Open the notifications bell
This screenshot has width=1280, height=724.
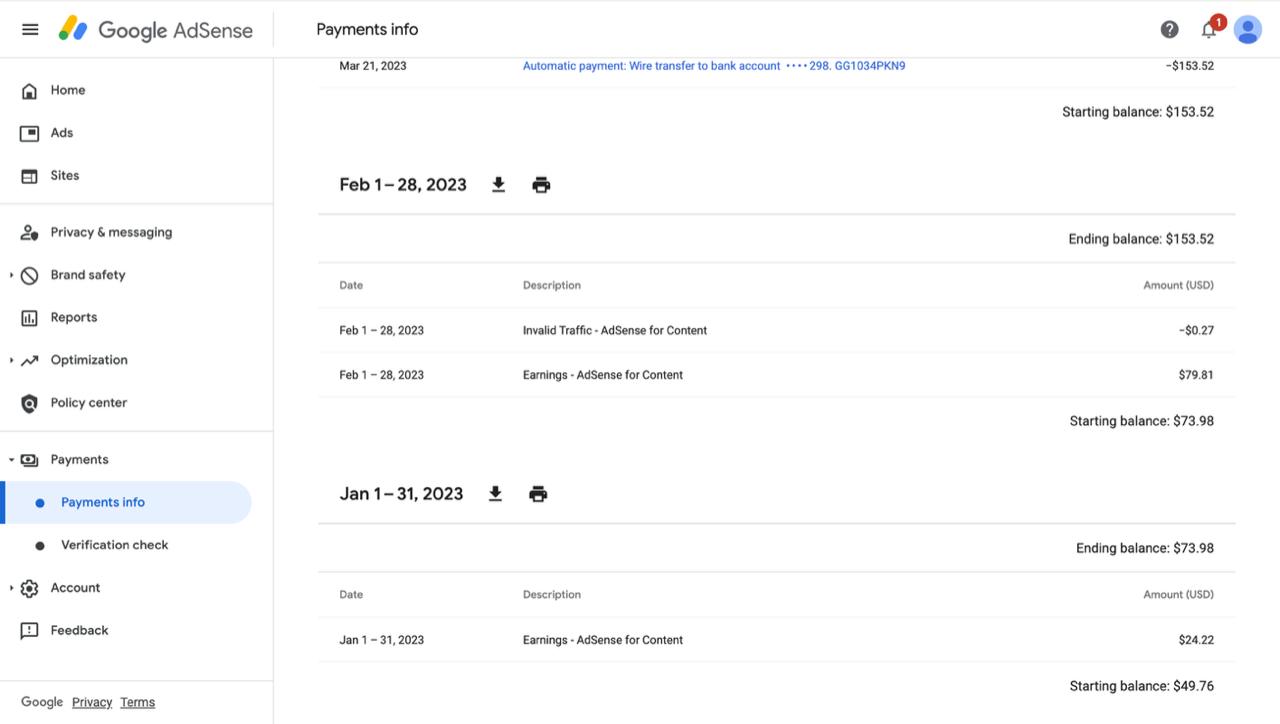1209,29
